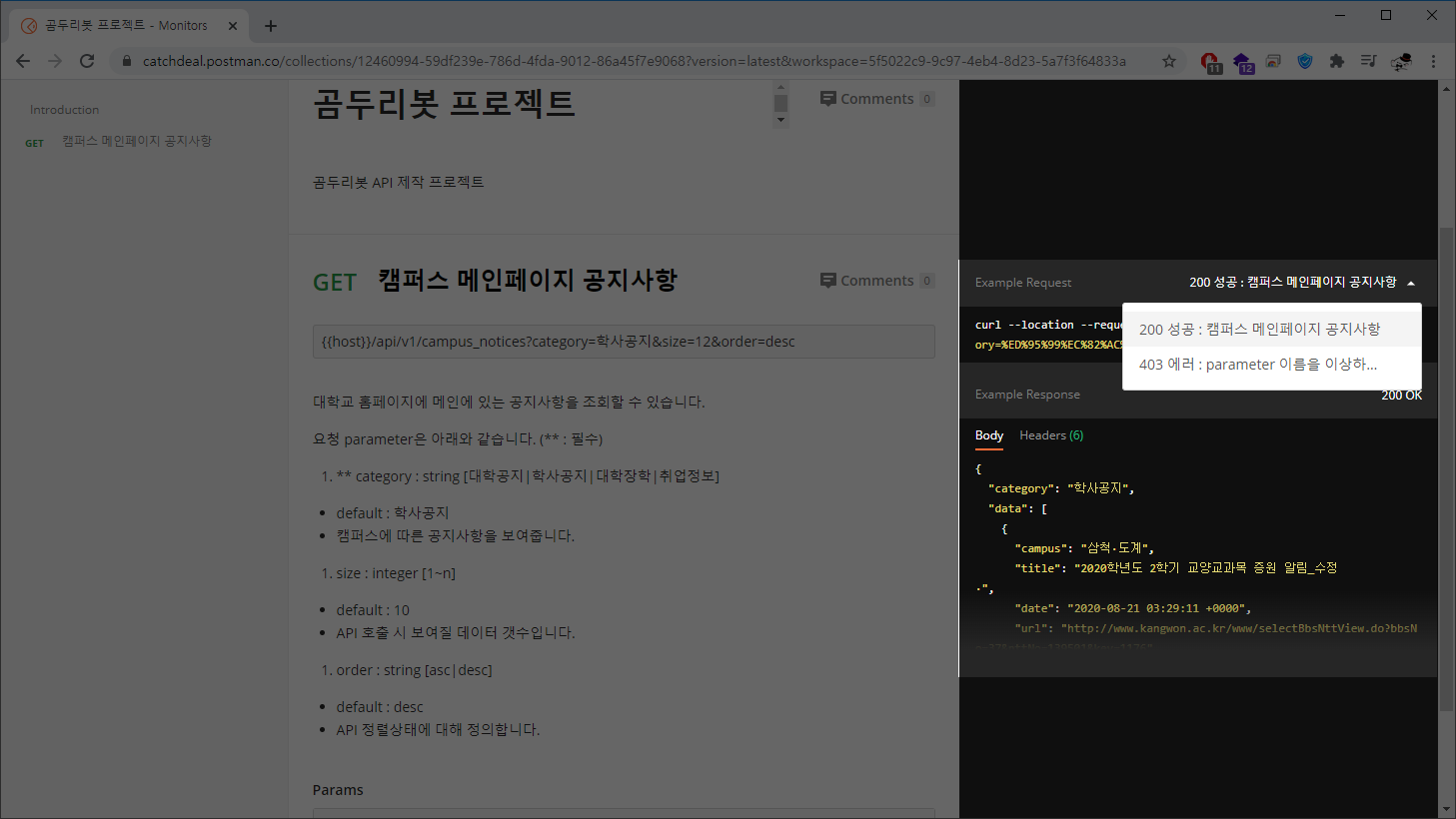Open the extension icon with badge 12

pos(1242,62)
